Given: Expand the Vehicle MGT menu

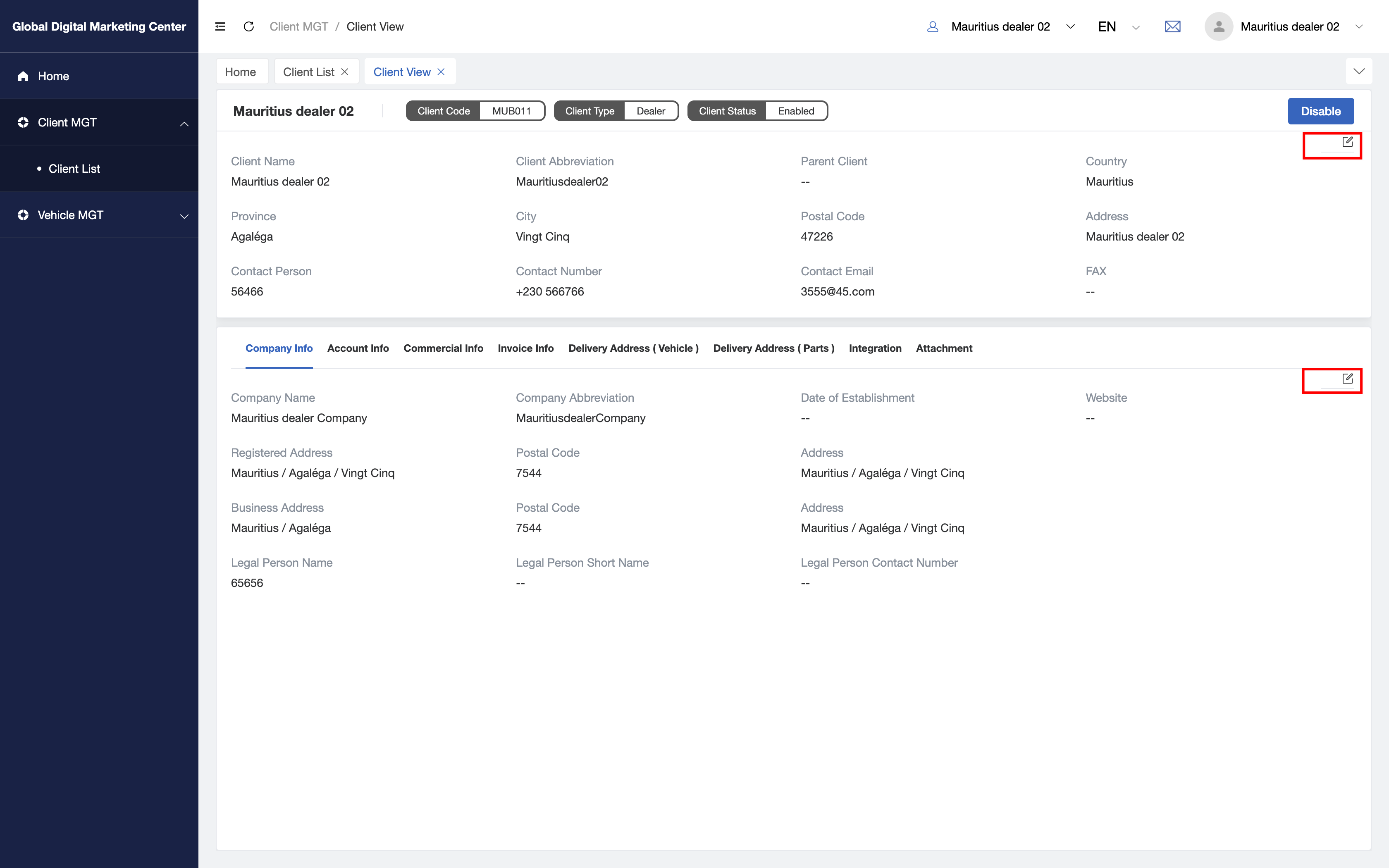Looking at the screenshot, I should point(184,216).
